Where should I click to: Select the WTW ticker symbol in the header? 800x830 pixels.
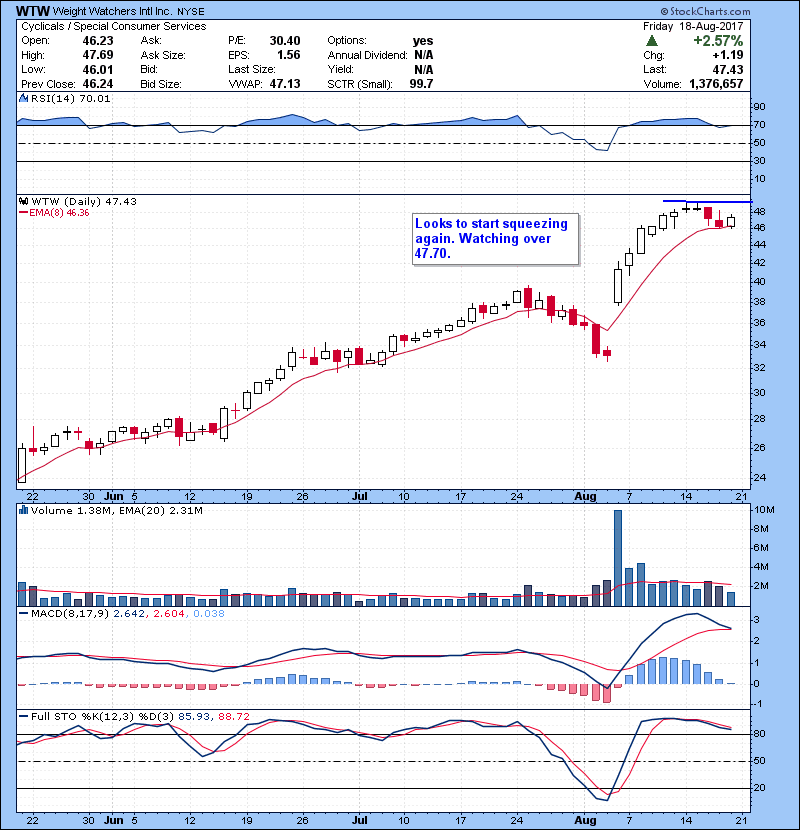pyautogui.click(x=33, y=11)
